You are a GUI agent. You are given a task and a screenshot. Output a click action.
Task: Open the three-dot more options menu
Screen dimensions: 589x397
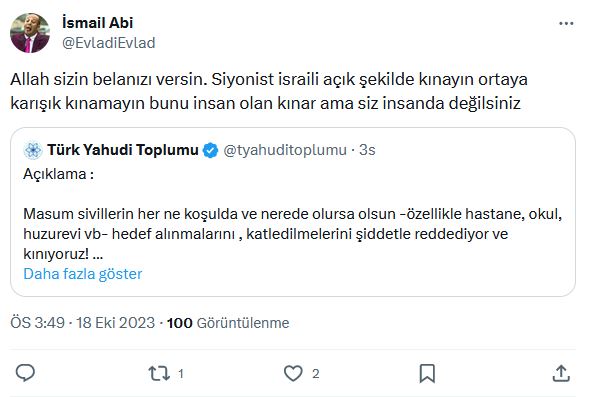pyautogui.click(x=566, y=23)
